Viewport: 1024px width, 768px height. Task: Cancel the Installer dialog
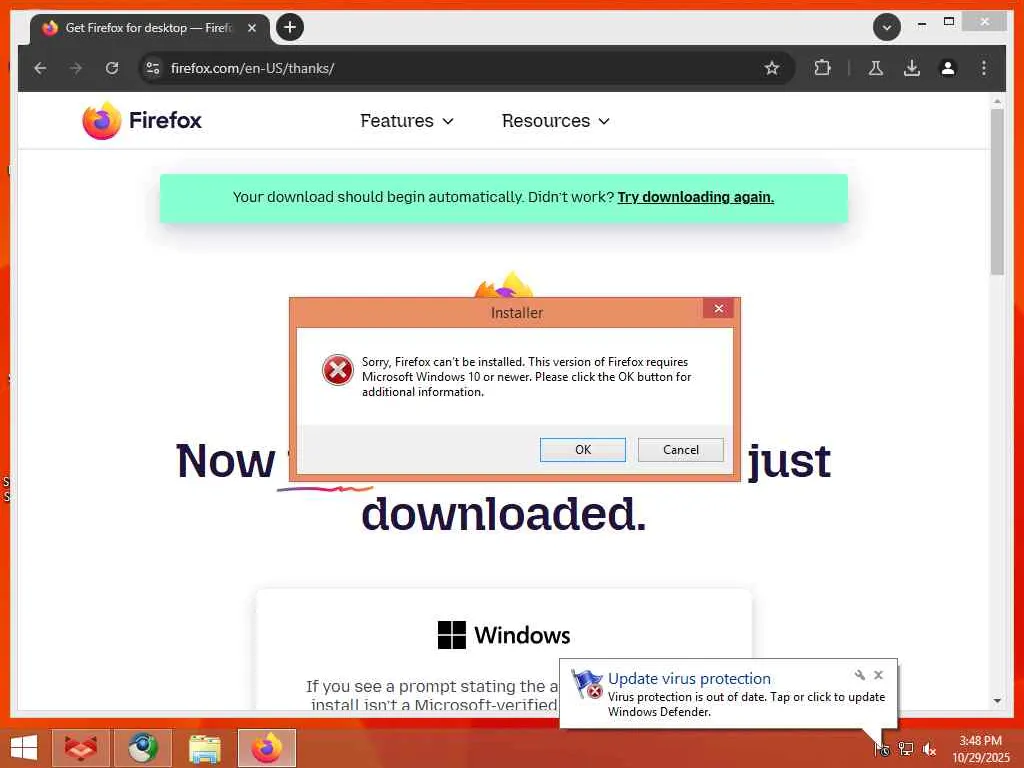pyautogui.click(x=680, y=449)
